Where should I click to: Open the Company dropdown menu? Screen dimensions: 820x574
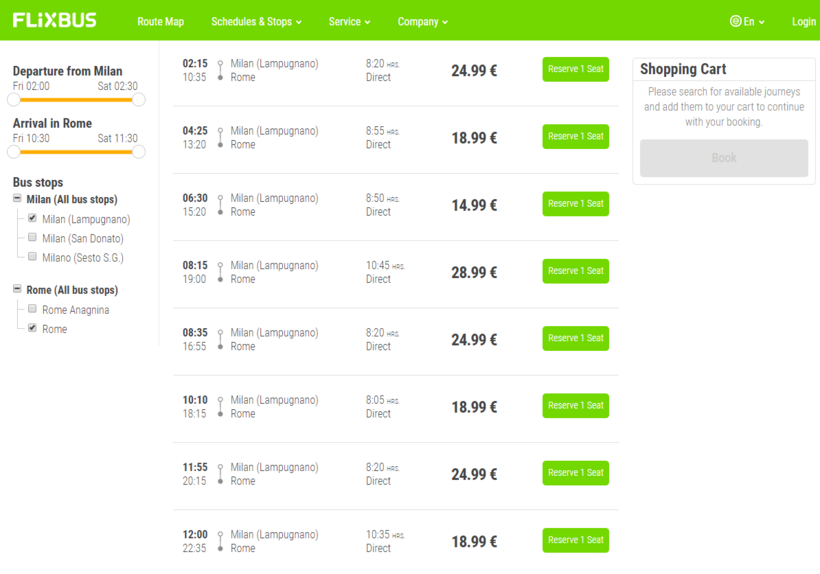tap(422, 21)
